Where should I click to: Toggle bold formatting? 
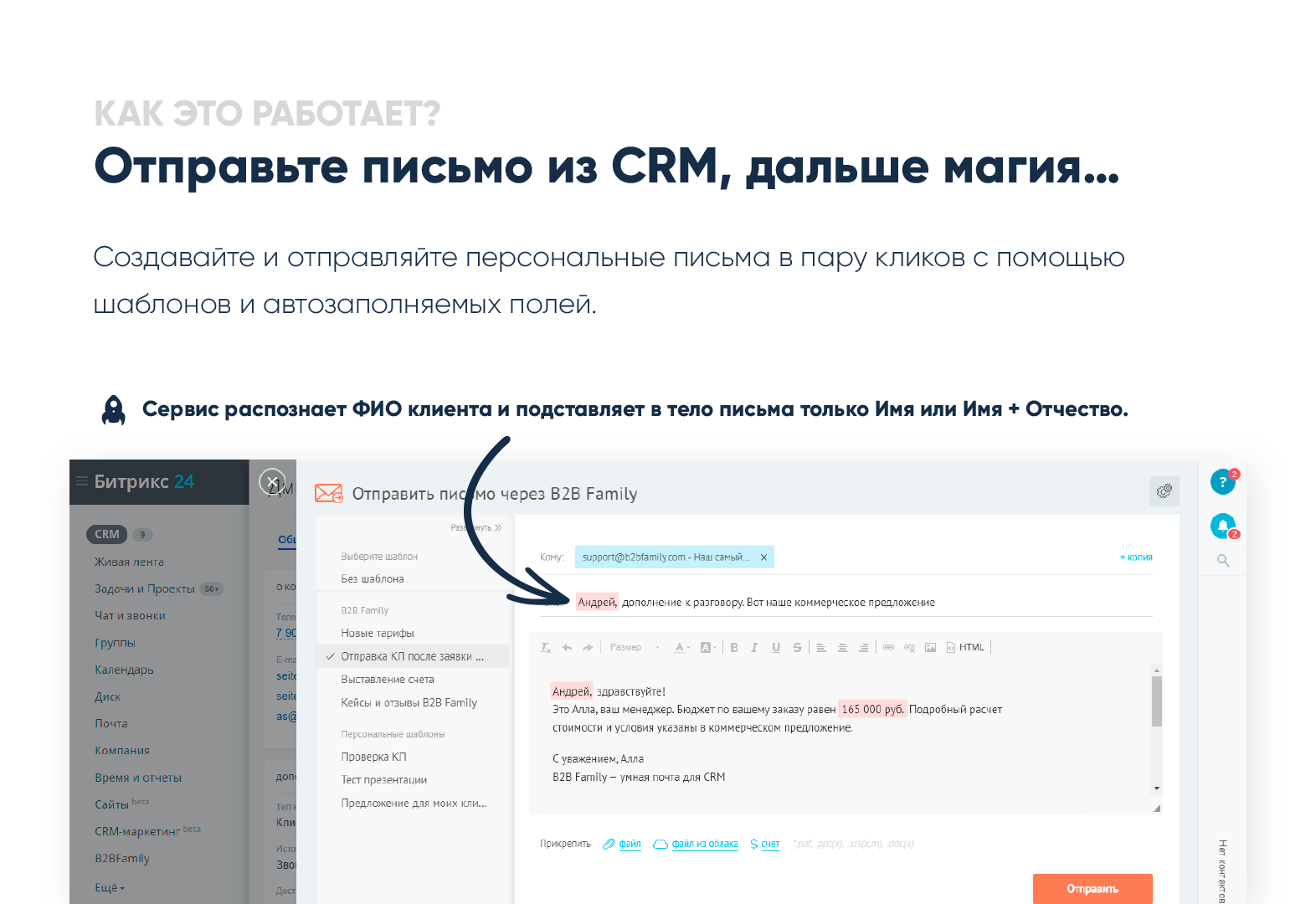pyautogui.click(x=734, y=647)
